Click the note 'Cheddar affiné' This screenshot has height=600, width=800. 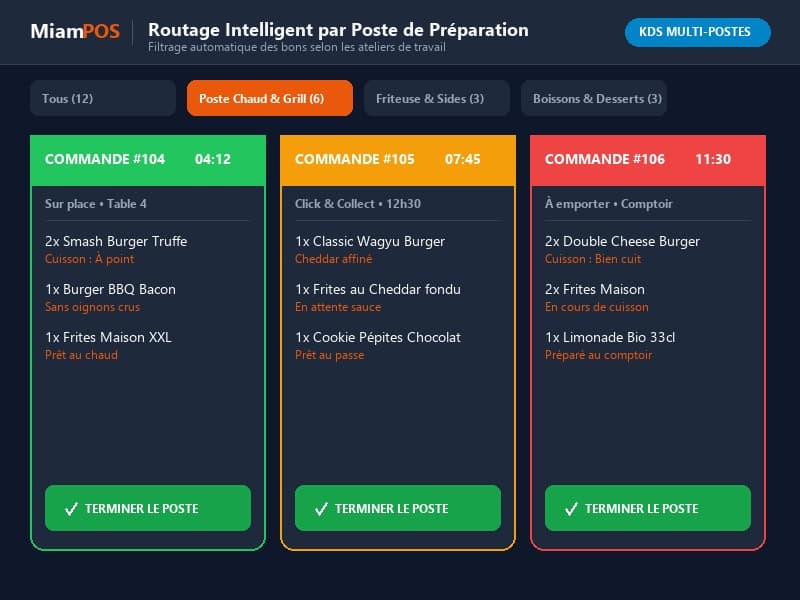click(x=334, y=259)
